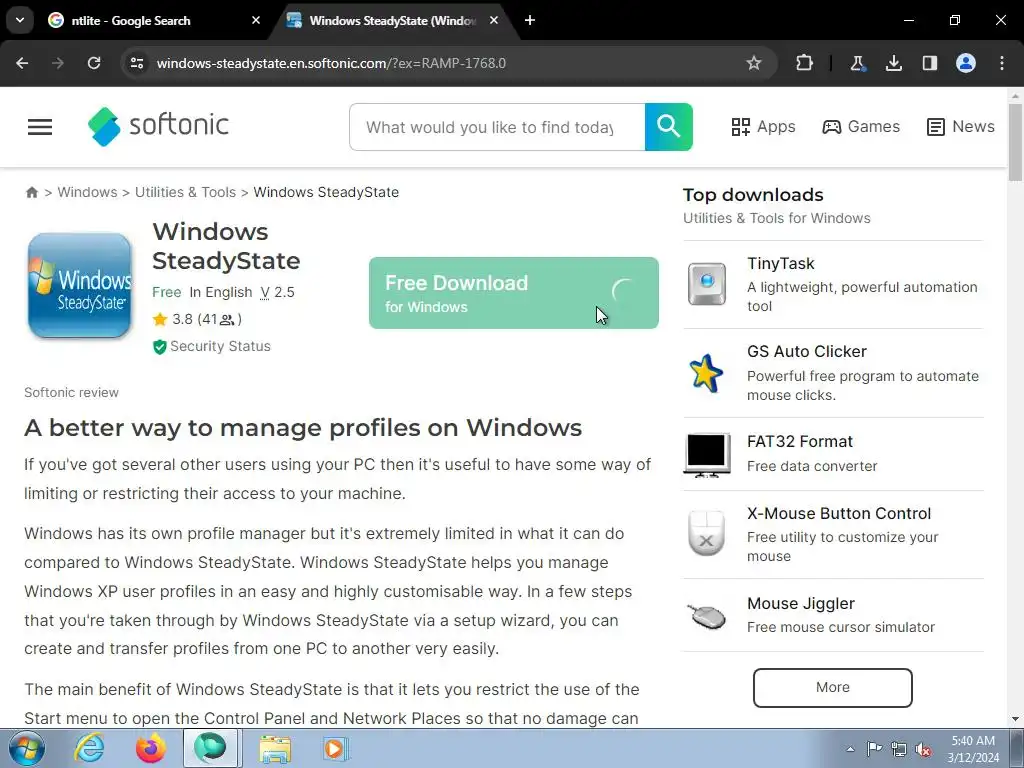Open the Softonic hamburger menu
The width and height of the screenshot is (1024, 768).
40,127
